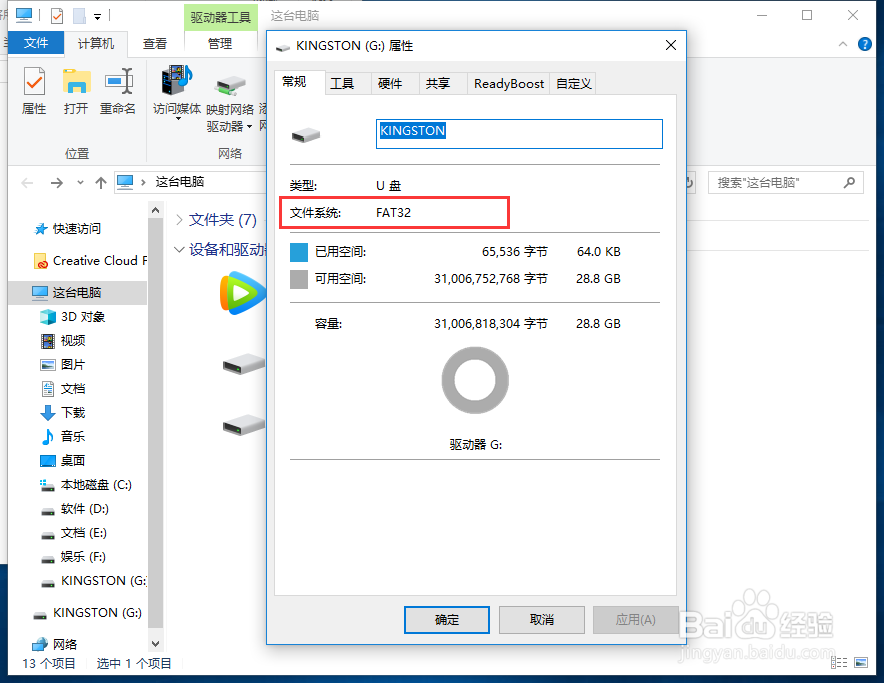Click the search magnifier icon
The image size is (884, 683).
(x=850, y=182)
